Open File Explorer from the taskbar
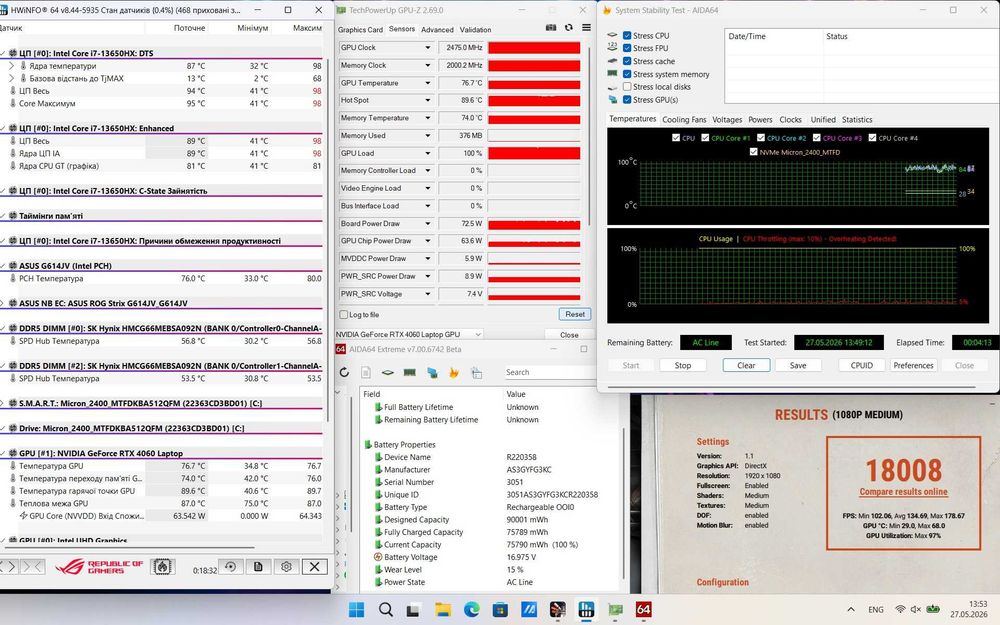The image size is (1000, 625). 443,610
